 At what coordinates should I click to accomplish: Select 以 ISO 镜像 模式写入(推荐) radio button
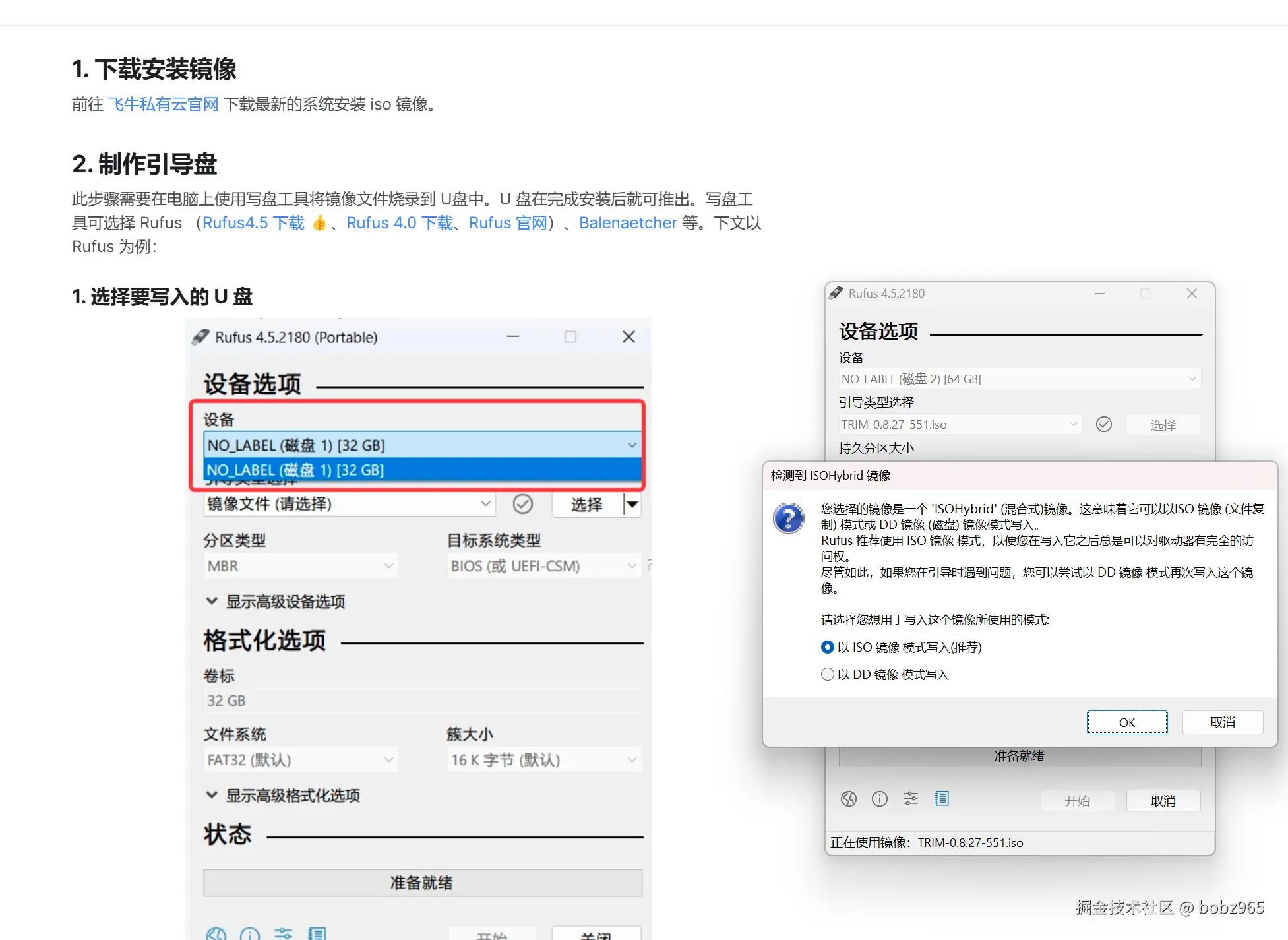click(x=828, y=647)
